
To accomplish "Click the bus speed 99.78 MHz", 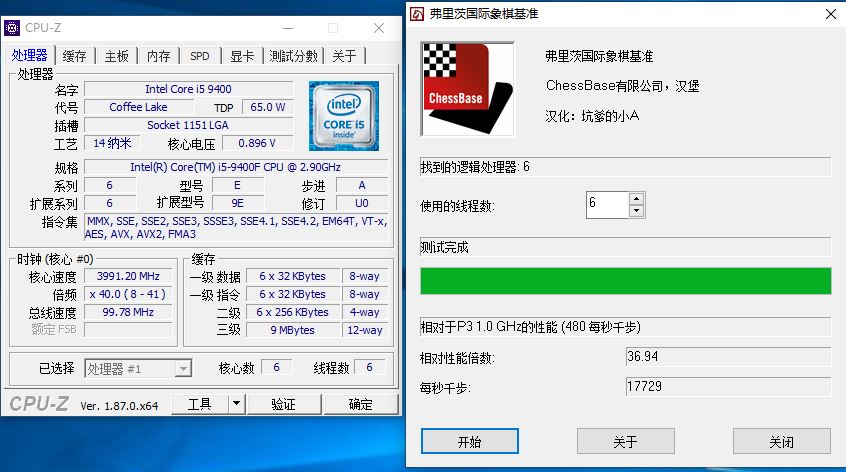I will click(128, 312).
